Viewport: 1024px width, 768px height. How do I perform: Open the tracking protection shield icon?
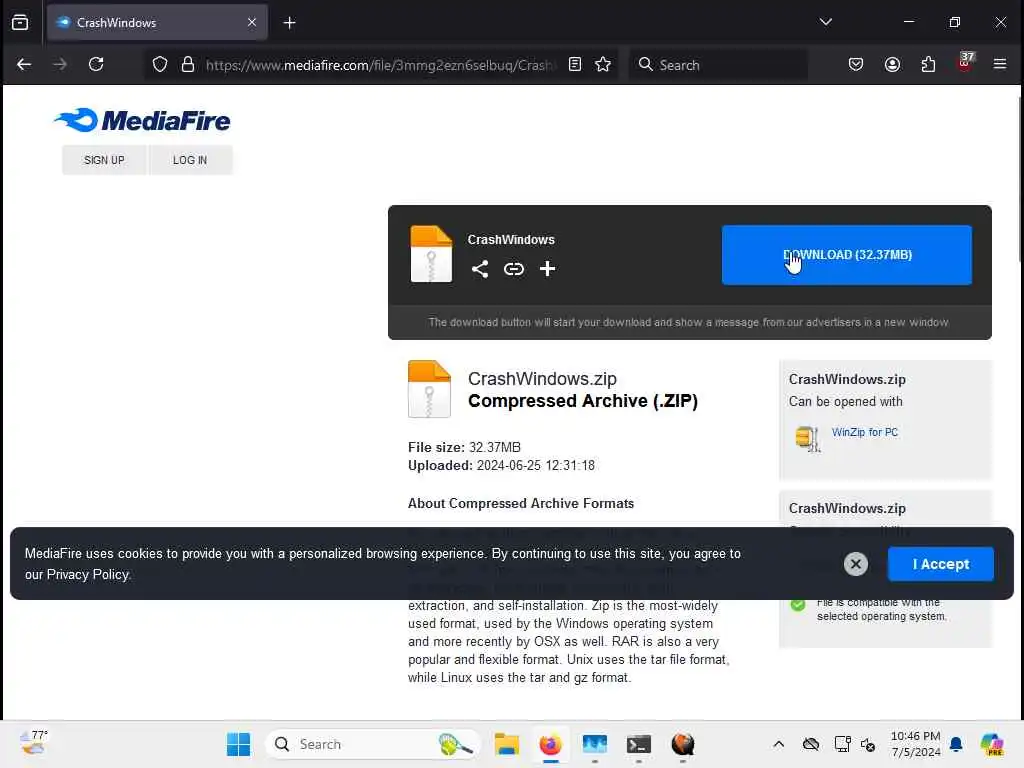coord(159,64)
